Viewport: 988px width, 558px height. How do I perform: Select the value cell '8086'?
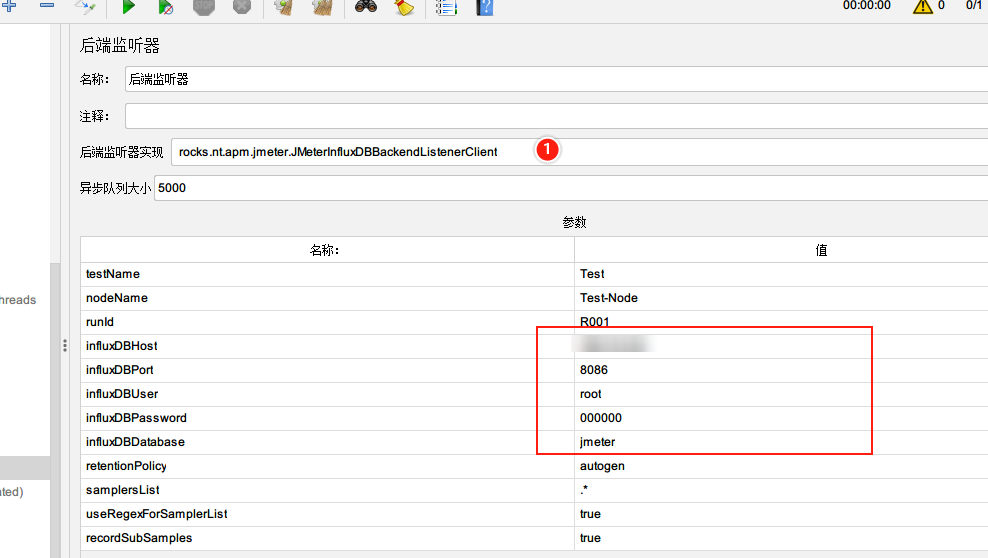pyautogui.click(x=781, y=370)
